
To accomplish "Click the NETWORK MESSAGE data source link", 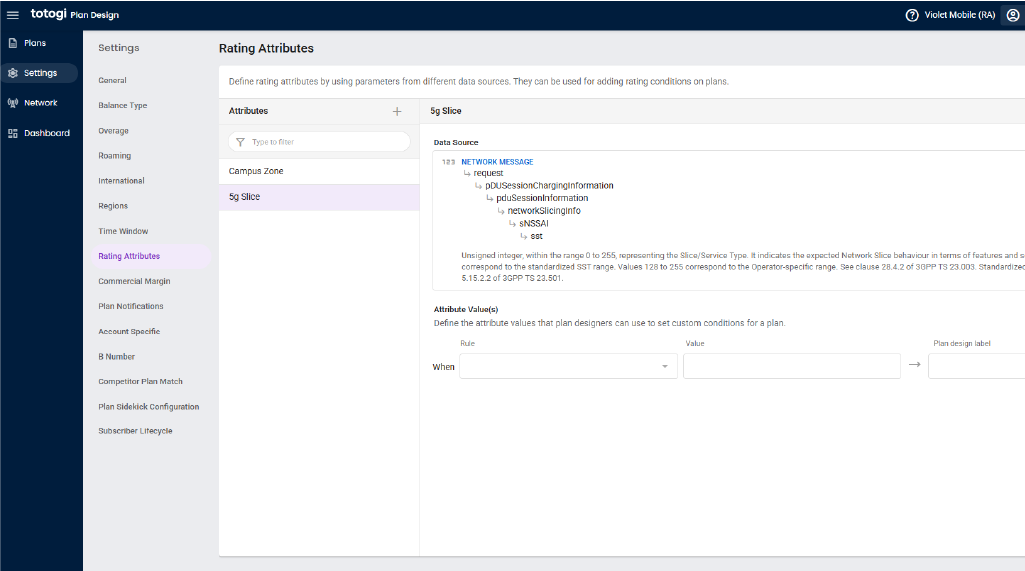I will coord(497,162).
